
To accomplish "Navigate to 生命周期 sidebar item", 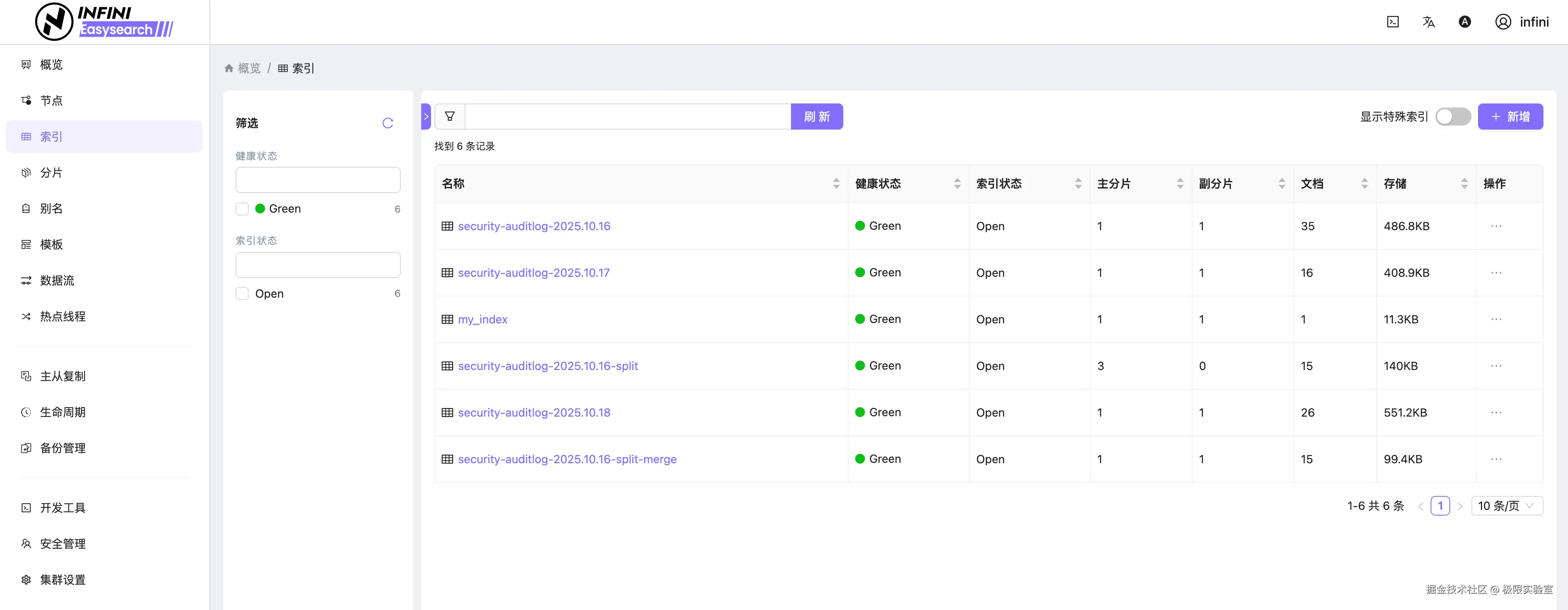I will coord(63,412).
